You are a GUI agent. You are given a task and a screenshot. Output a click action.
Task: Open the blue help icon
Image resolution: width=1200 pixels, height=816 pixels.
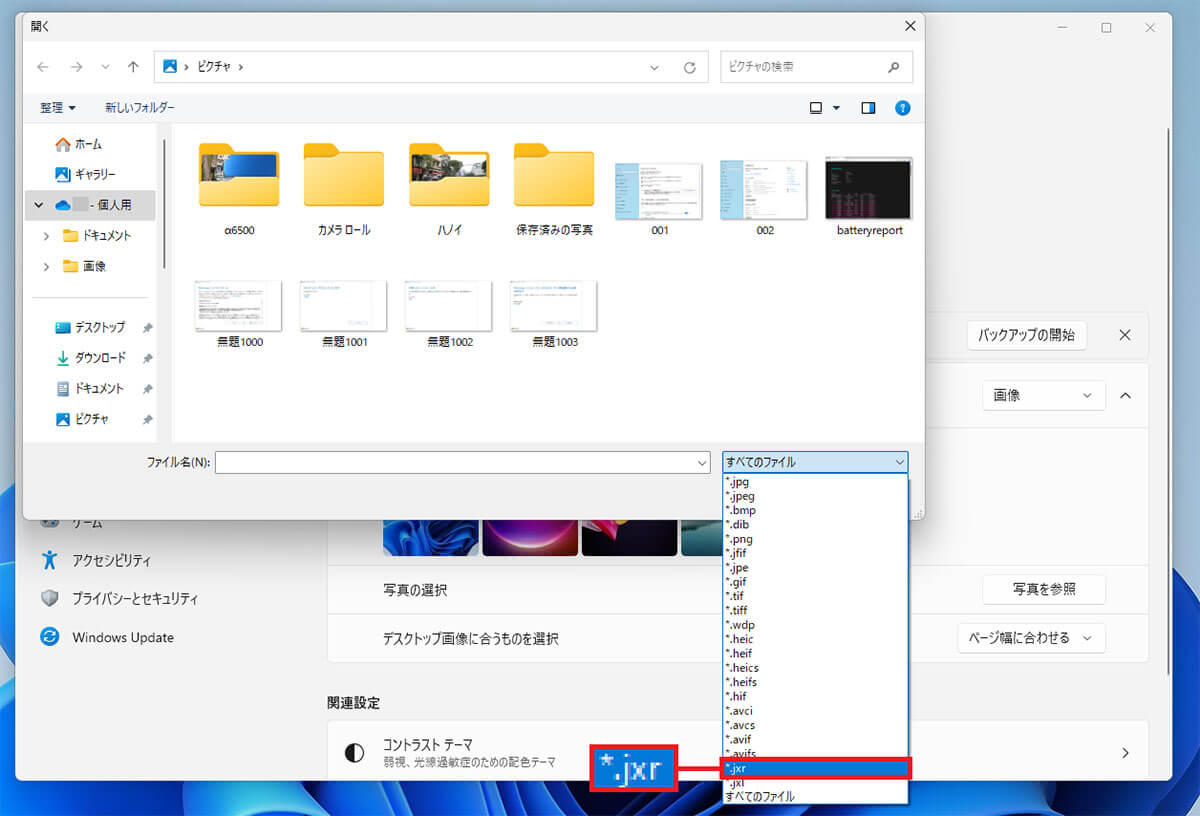[x=903, y=108]
